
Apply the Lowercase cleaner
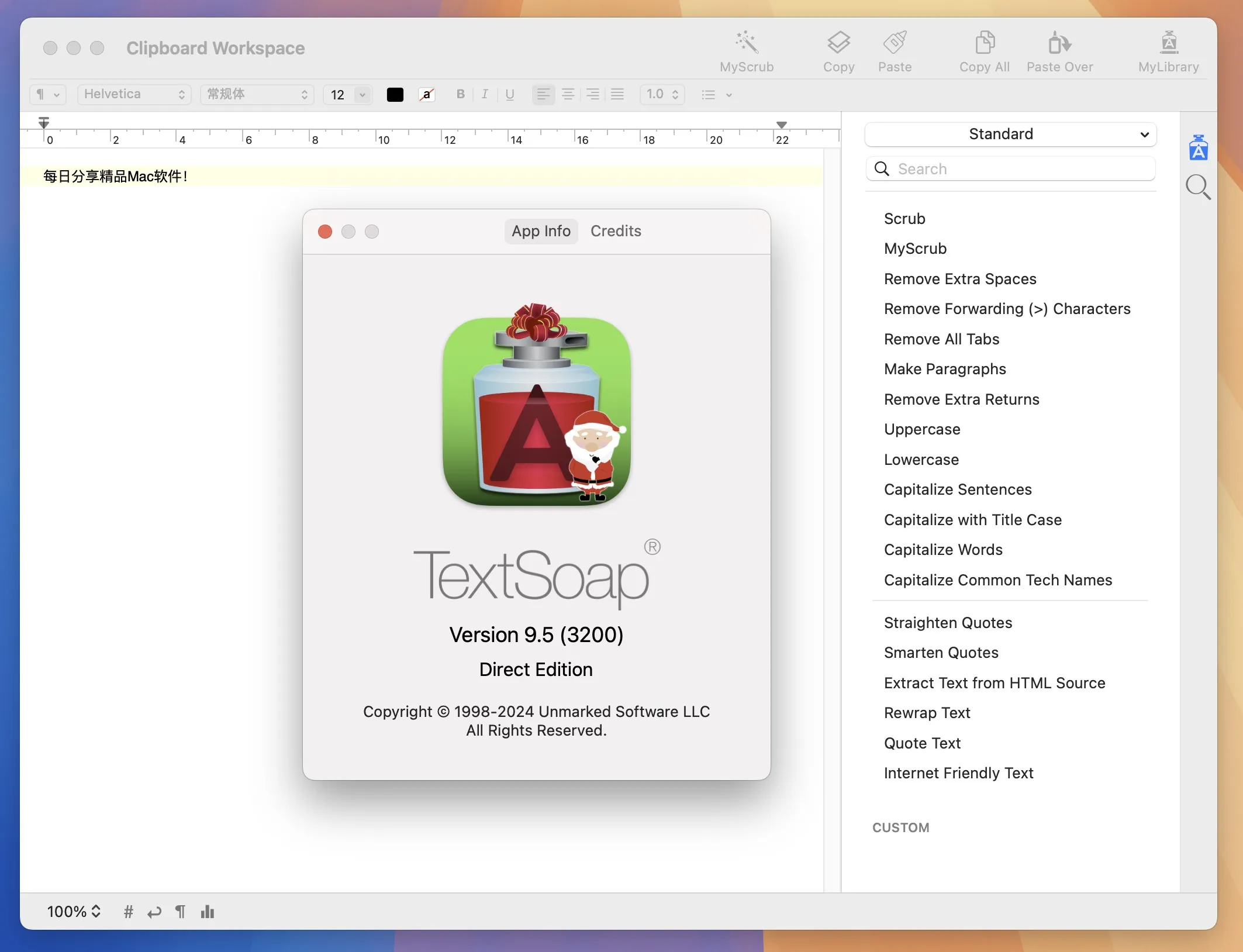click(921, 460)
